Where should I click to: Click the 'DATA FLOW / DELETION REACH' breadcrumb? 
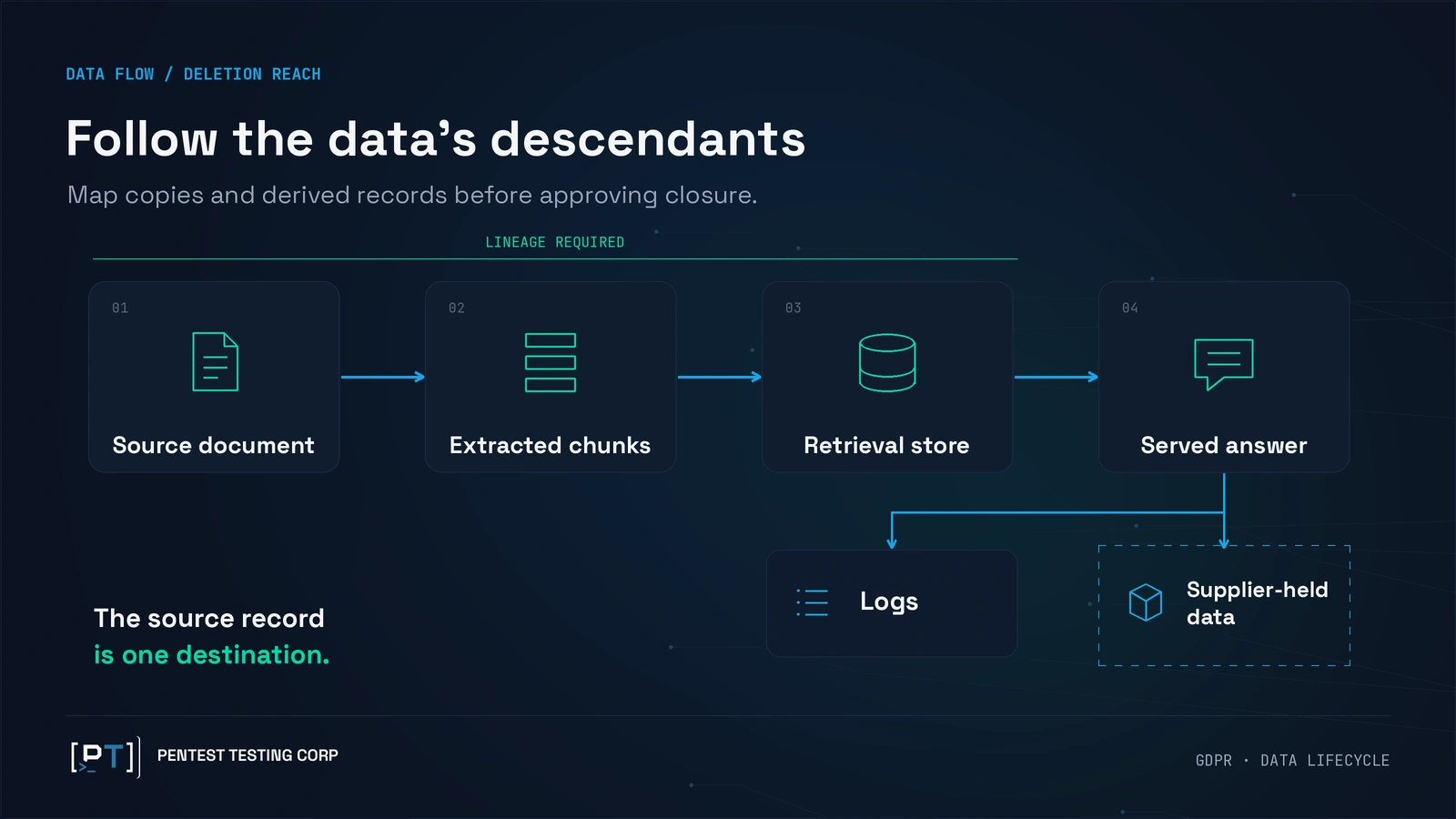pos(193,74)
